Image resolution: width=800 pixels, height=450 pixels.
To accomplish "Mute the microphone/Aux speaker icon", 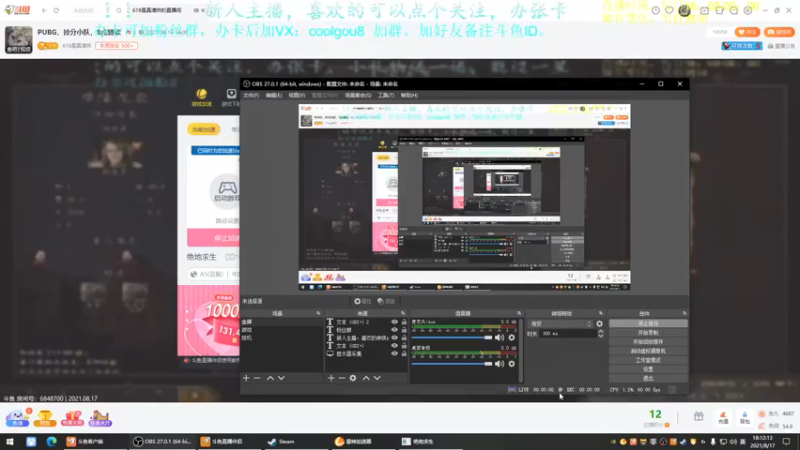I will 499,337.
